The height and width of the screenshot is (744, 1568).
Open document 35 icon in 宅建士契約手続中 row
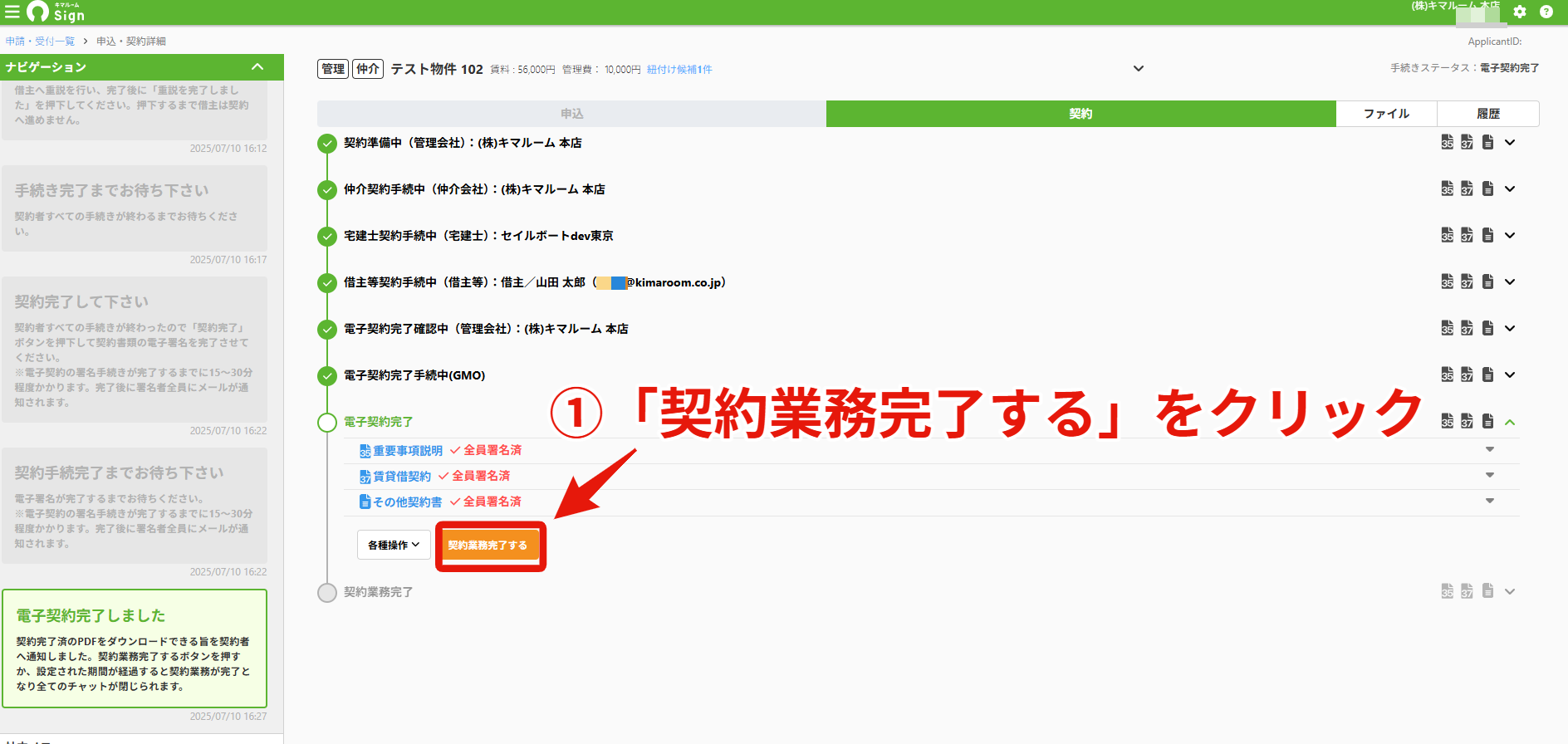coord(1448,235)
